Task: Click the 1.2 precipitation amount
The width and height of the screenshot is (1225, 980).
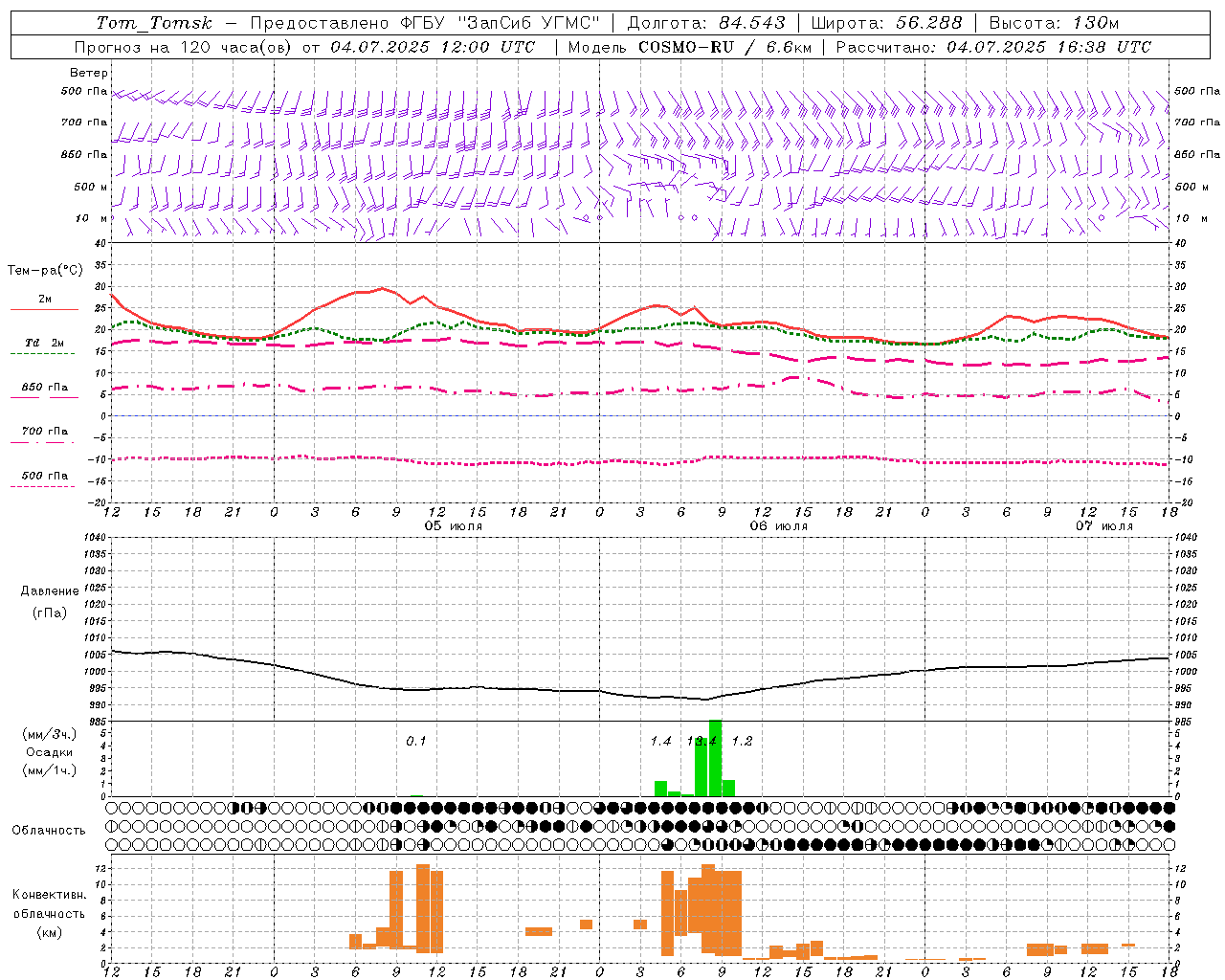Action: pyautogui.click(x=743, y=742)
